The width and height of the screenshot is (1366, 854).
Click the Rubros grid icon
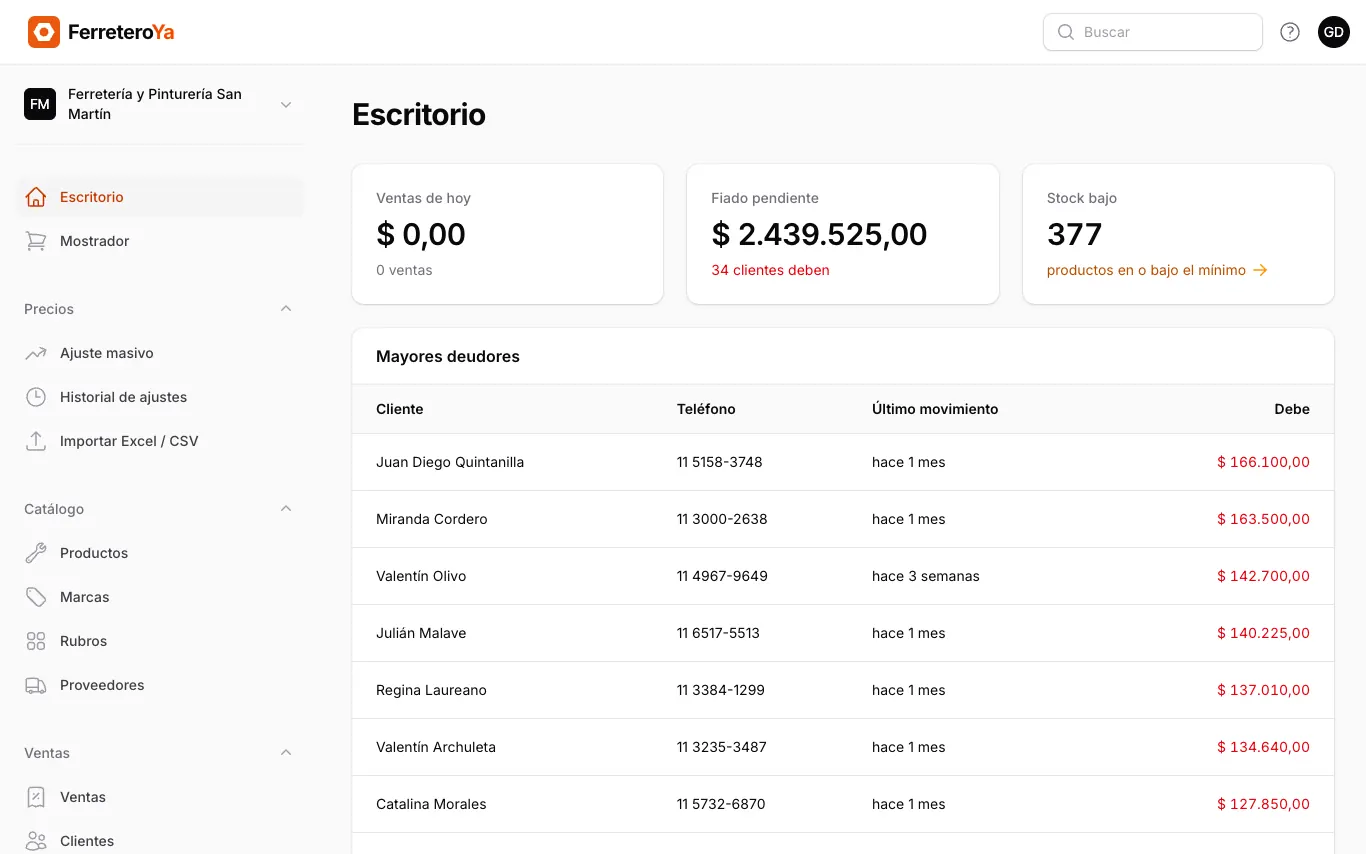point(36,641)
